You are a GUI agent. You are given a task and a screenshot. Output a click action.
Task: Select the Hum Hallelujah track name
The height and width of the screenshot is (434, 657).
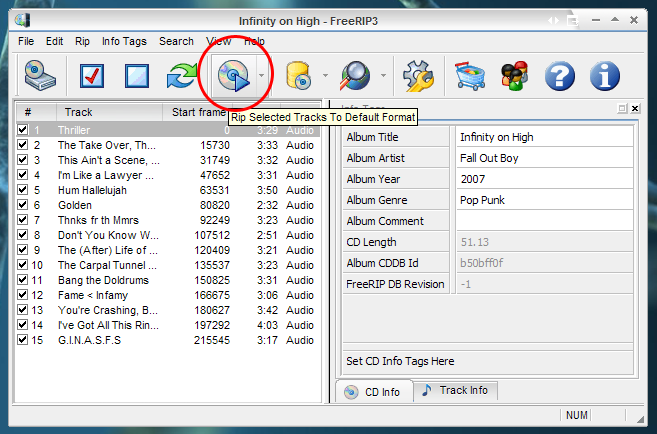pyautogui.click(x=92, y=190)
